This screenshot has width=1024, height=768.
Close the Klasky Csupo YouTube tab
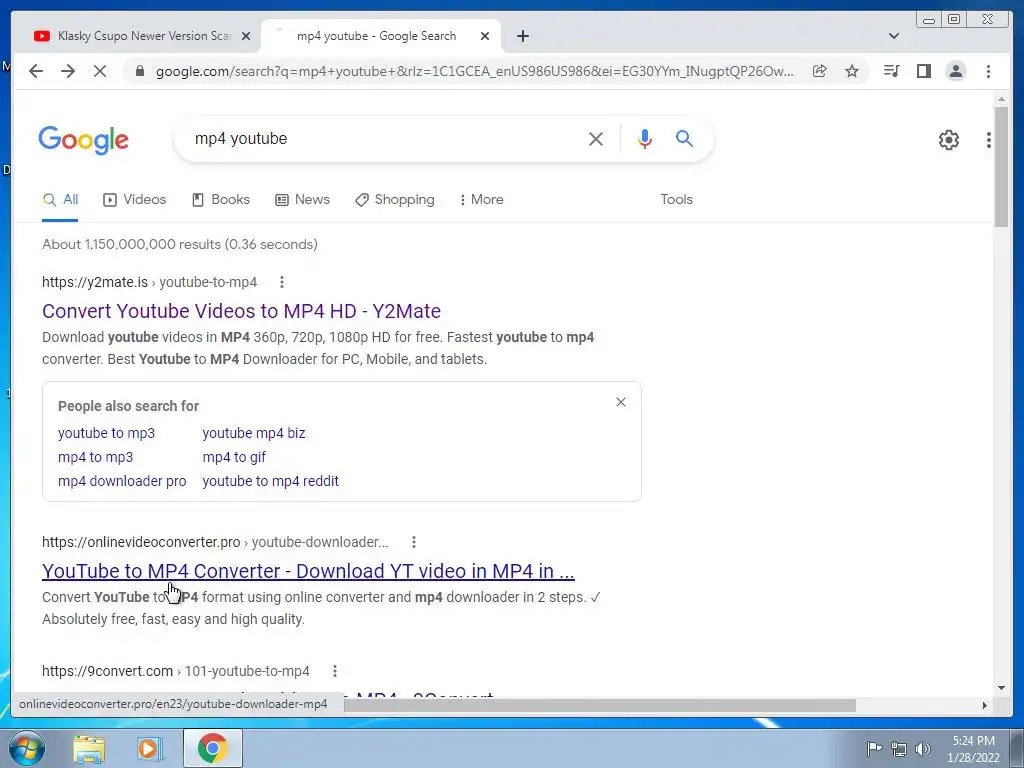point(246,36)
